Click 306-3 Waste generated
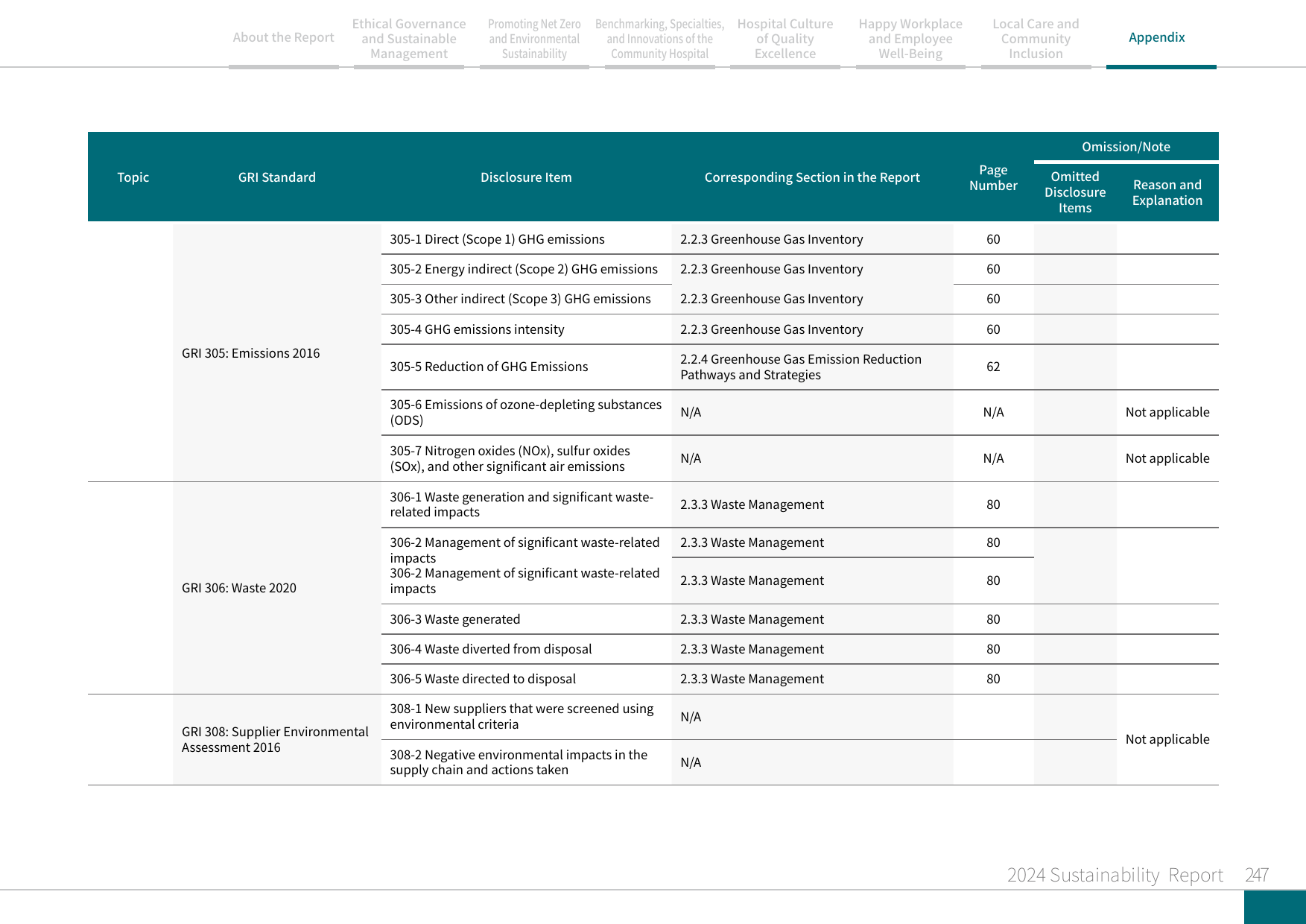1306x924 pixels. (x=455, y=619)
